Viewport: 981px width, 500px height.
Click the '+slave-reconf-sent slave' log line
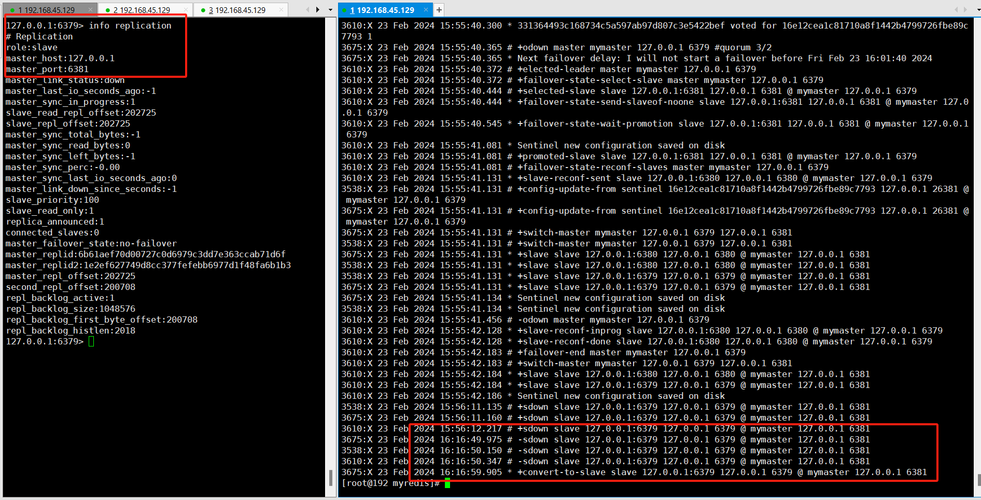click(637, 178)
